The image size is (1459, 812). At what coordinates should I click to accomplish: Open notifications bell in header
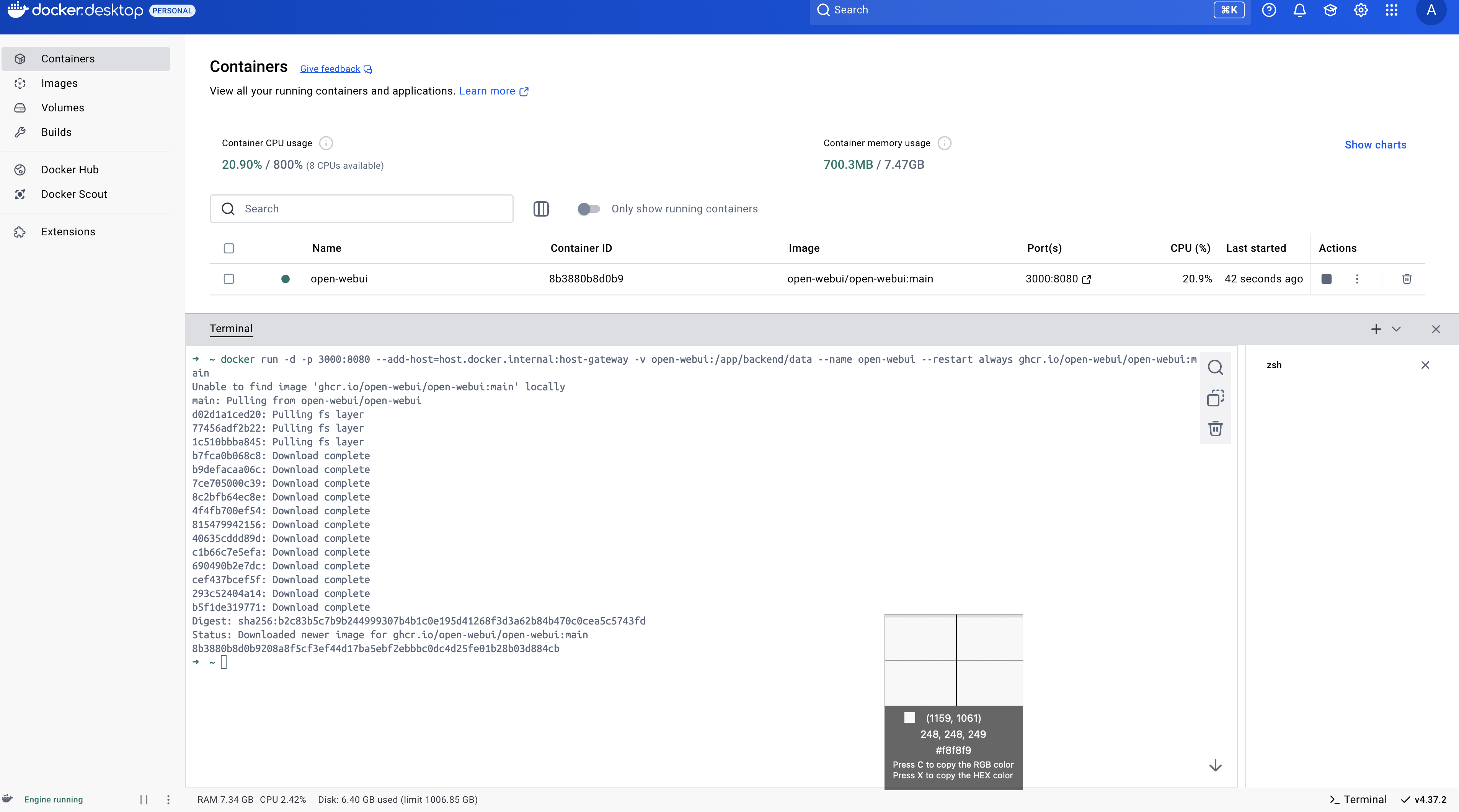tap(1299, 10)
